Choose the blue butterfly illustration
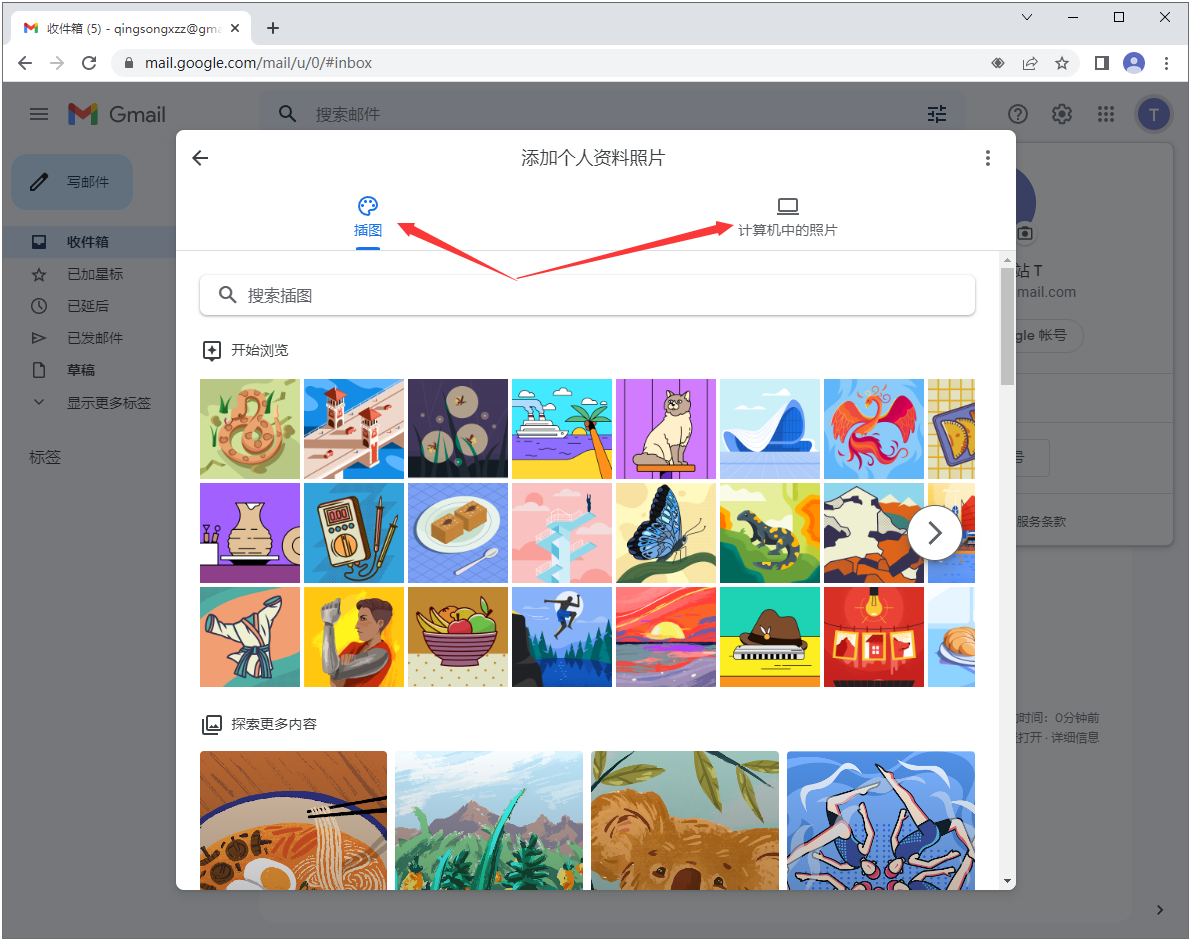Screen dimensions: 1191x941 pos(666,533)
